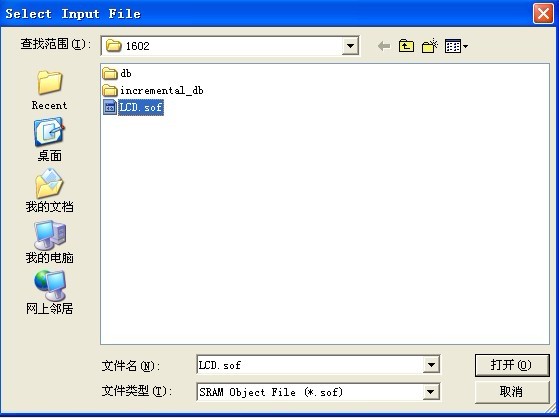Expand the 文件类型 file type dropdown
The width and height of the screenshot is (559, 418).
431,392
